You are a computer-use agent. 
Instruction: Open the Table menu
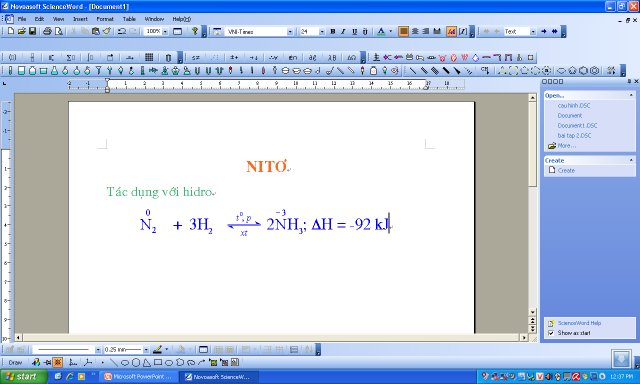[x=129, y=19]
